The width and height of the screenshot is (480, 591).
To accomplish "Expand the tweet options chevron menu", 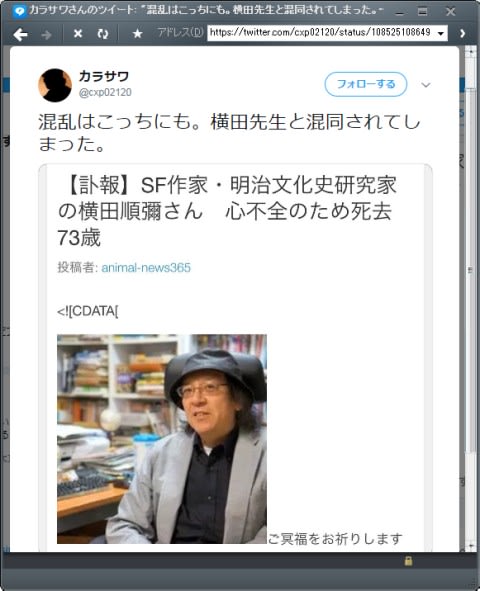I will pyautogui.click(x=426, y=85).
